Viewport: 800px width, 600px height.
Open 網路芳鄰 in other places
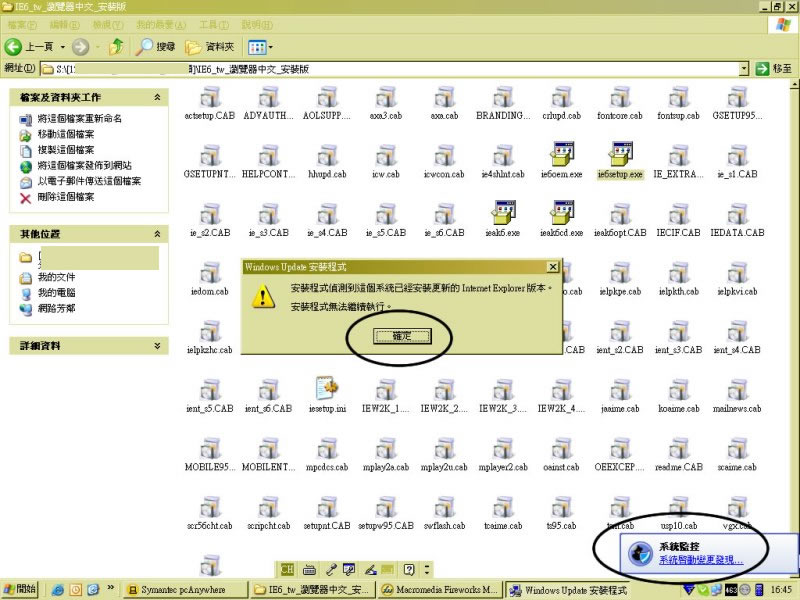tap(57, 308)
